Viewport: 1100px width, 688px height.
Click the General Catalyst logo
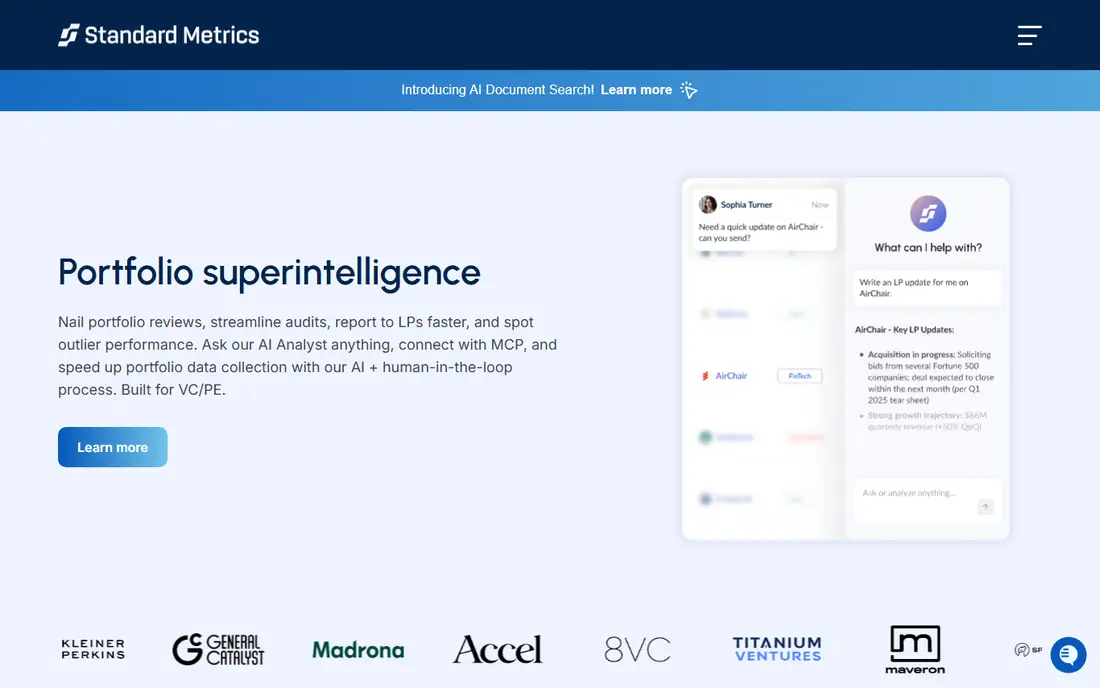tap(218, 649)
